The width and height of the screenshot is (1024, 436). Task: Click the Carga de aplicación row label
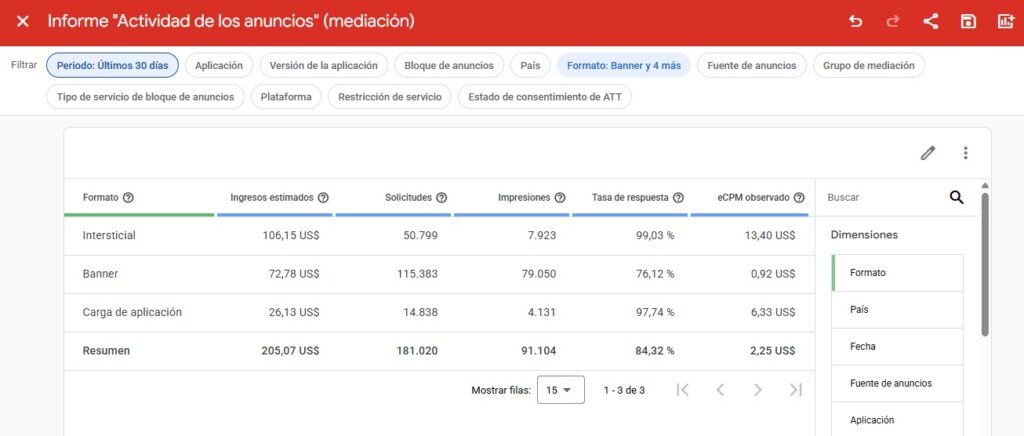pyautogui.click(x=132, y=312)
